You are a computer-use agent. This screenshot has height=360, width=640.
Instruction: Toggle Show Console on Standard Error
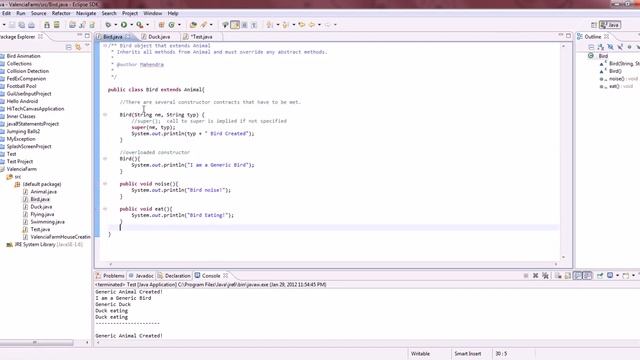click(587, 276)
